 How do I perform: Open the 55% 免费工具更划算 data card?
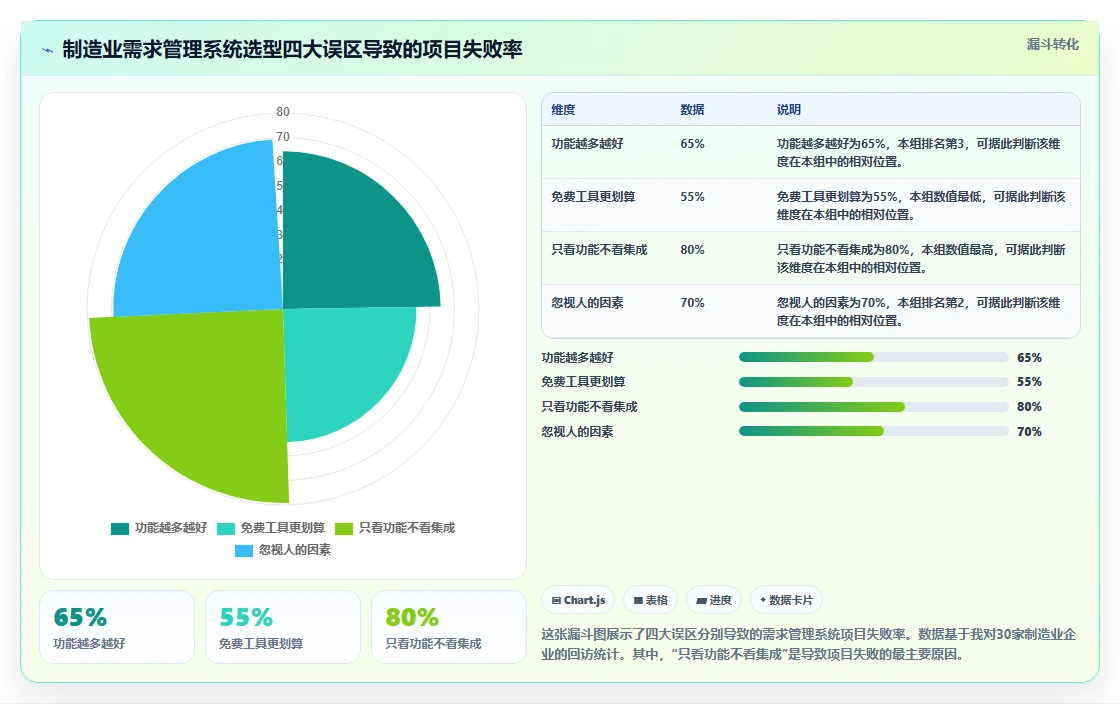click(283, 627)
